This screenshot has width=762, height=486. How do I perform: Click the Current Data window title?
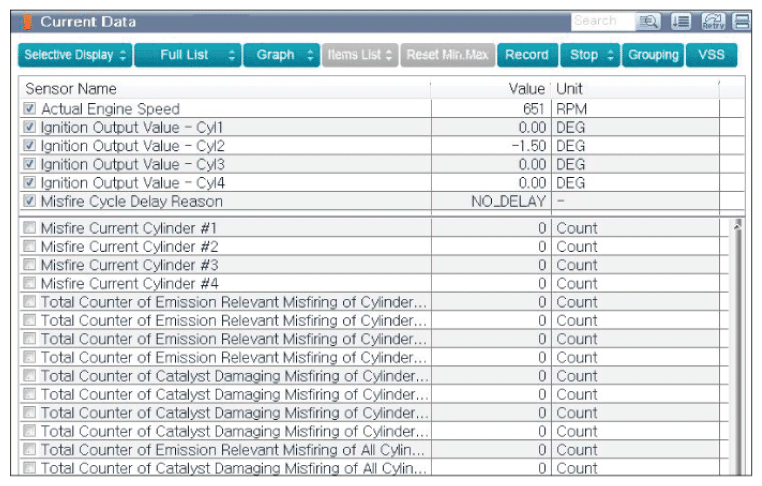click(x=88, y=22)
